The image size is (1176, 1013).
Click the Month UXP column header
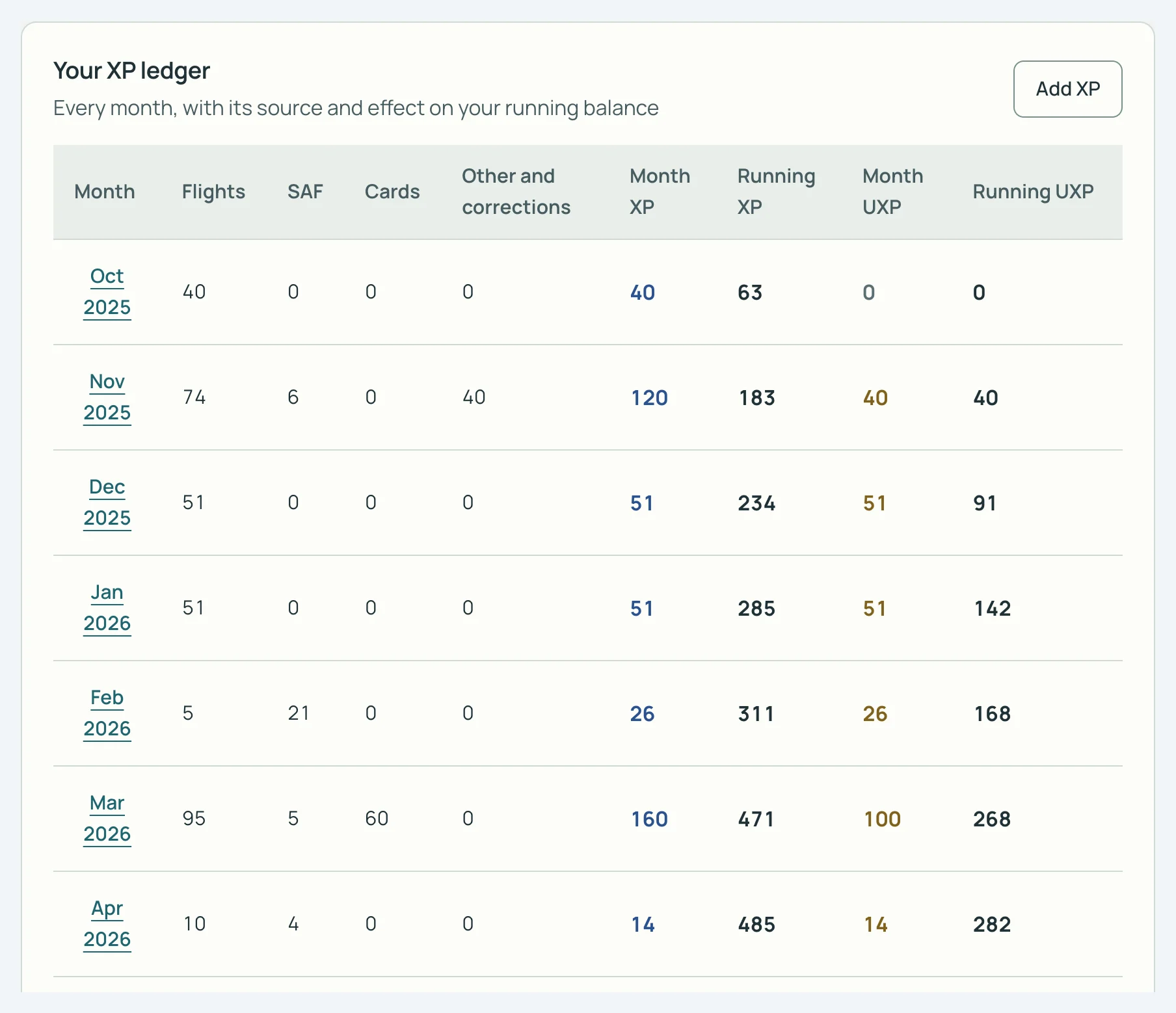[892, 192]
